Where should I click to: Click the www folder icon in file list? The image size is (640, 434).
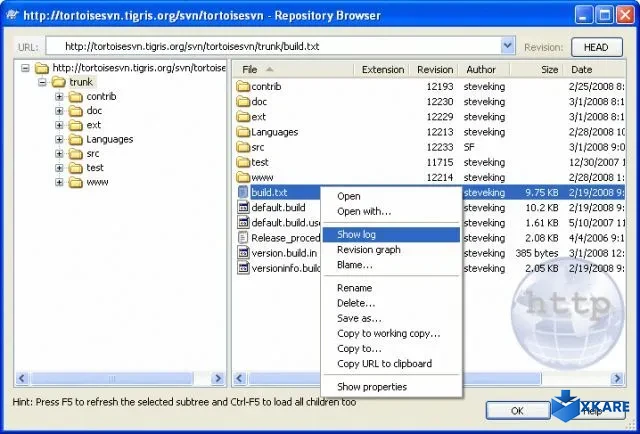(243, 177)
